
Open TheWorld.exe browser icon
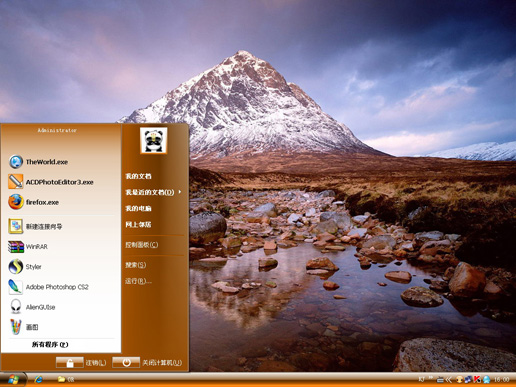(x=16, y=162)
